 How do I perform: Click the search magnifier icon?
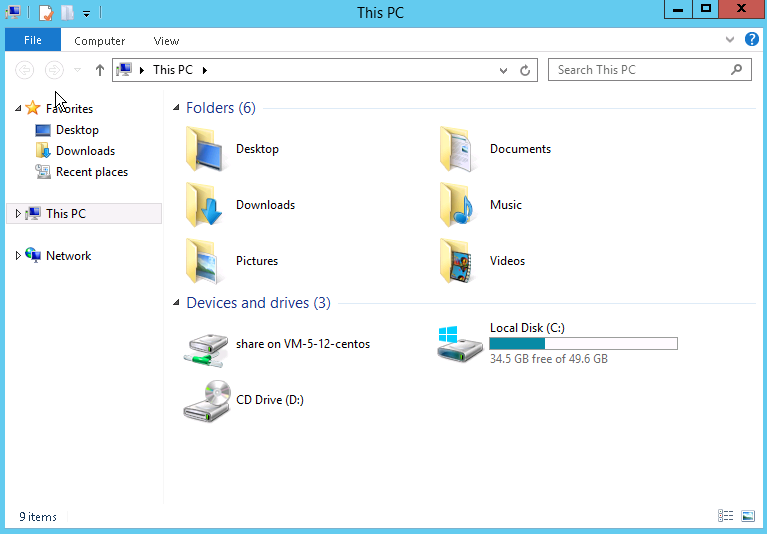click(737, 69)
